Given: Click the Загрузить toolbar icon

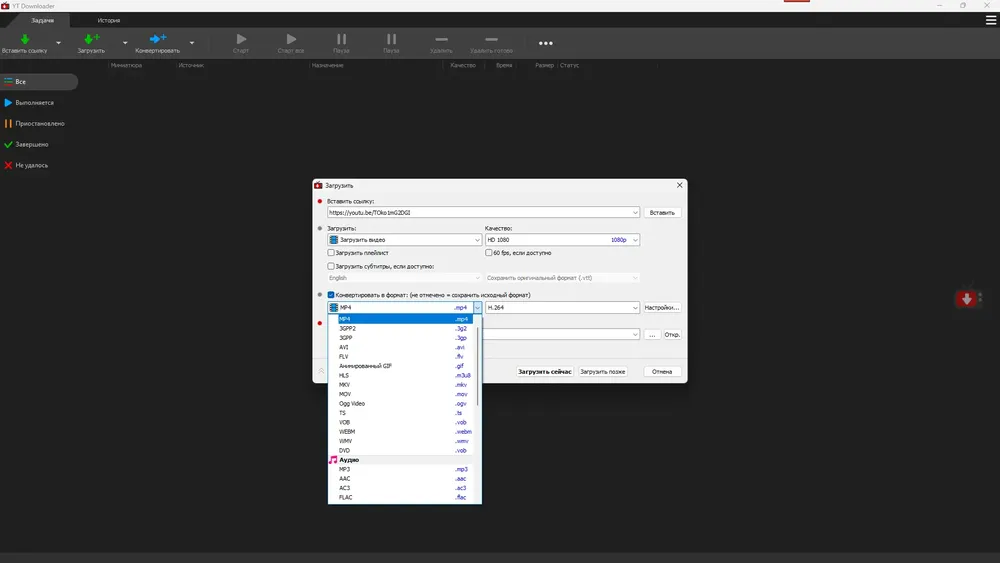Looking at the screenshot, I should tap(91, 39).
